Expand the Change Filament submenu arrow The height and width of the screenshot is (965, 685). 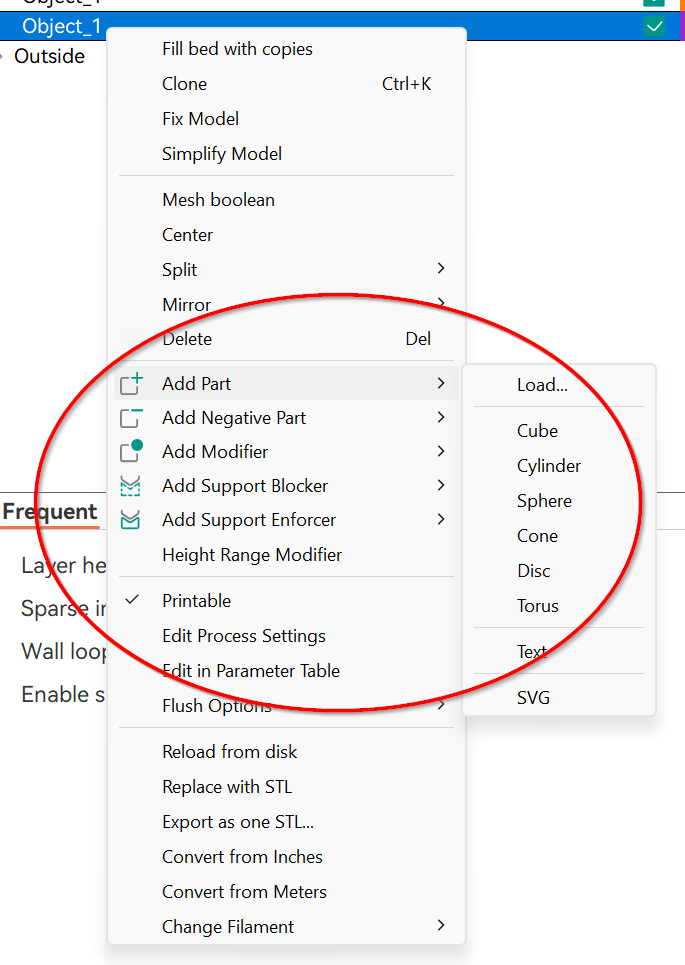[x=441, y=926]
